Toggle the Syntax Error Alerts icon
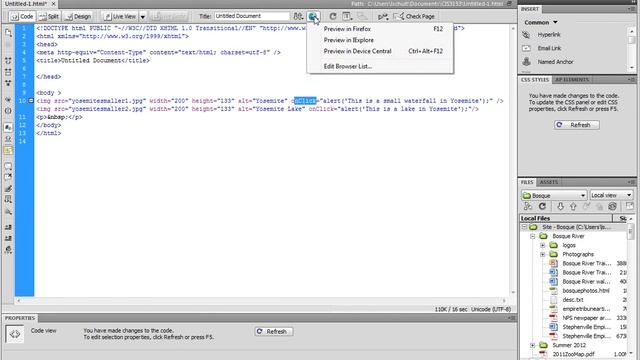The image size is (640, 360). coord(8,150)
